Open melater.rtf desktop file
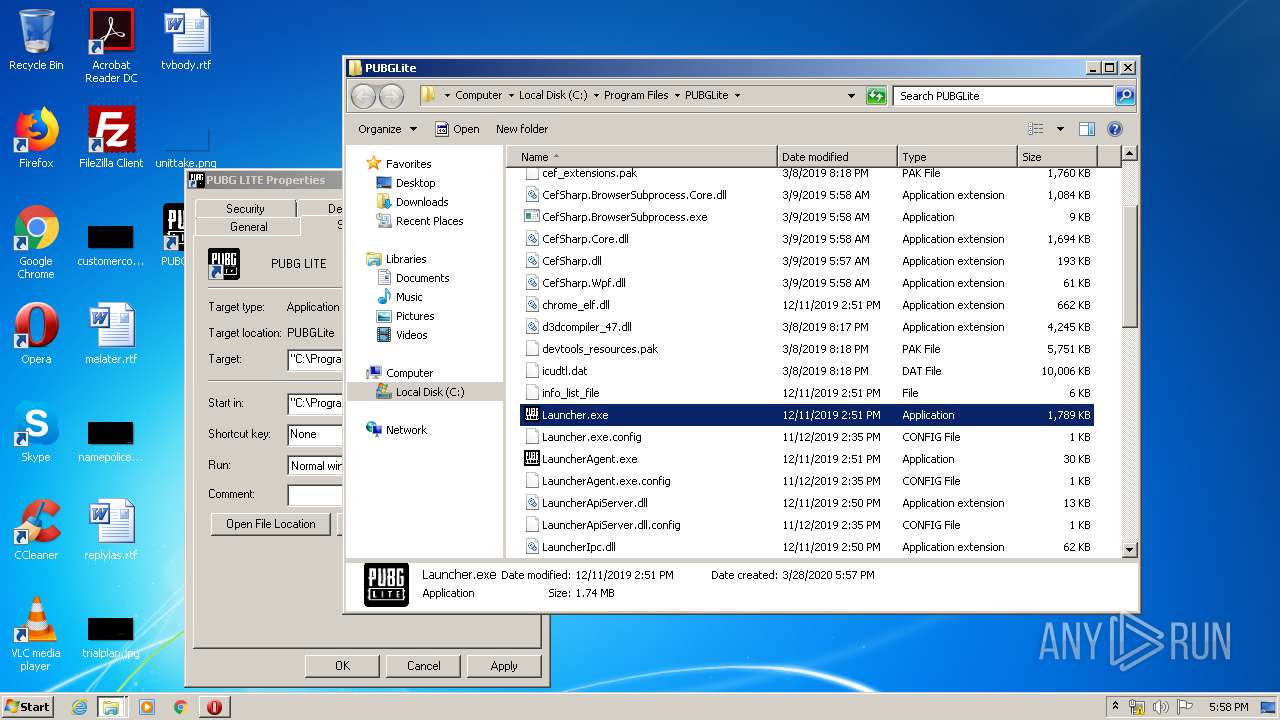Screen dimensions: 1280x720 [111, 334]
